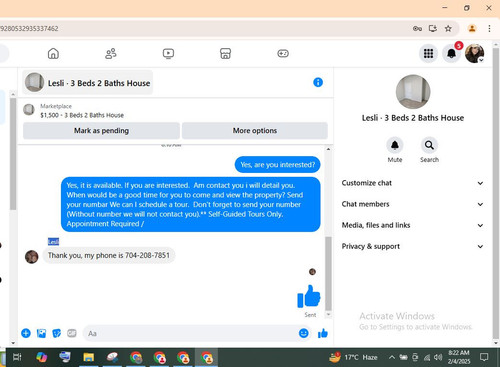Image resolution: width=500 pixels, height=367 pixels.
Task: Mute this conversation via bell icon
Action: [395, 145]
